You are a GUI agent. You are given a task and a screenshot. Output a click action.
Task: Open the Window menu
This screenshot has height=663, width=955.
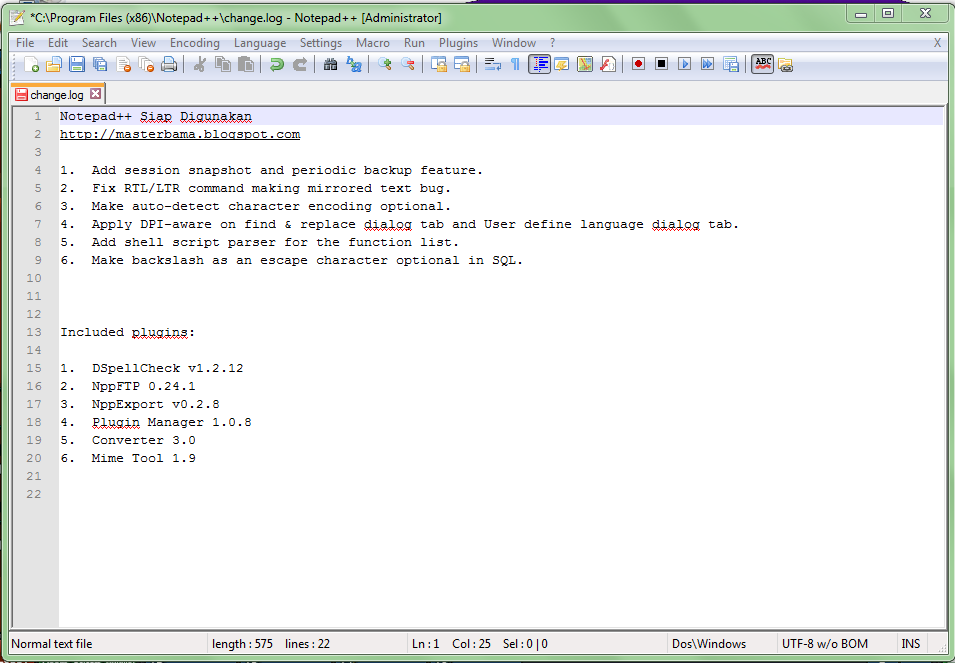pyautogui.click(x=514, y=43)
